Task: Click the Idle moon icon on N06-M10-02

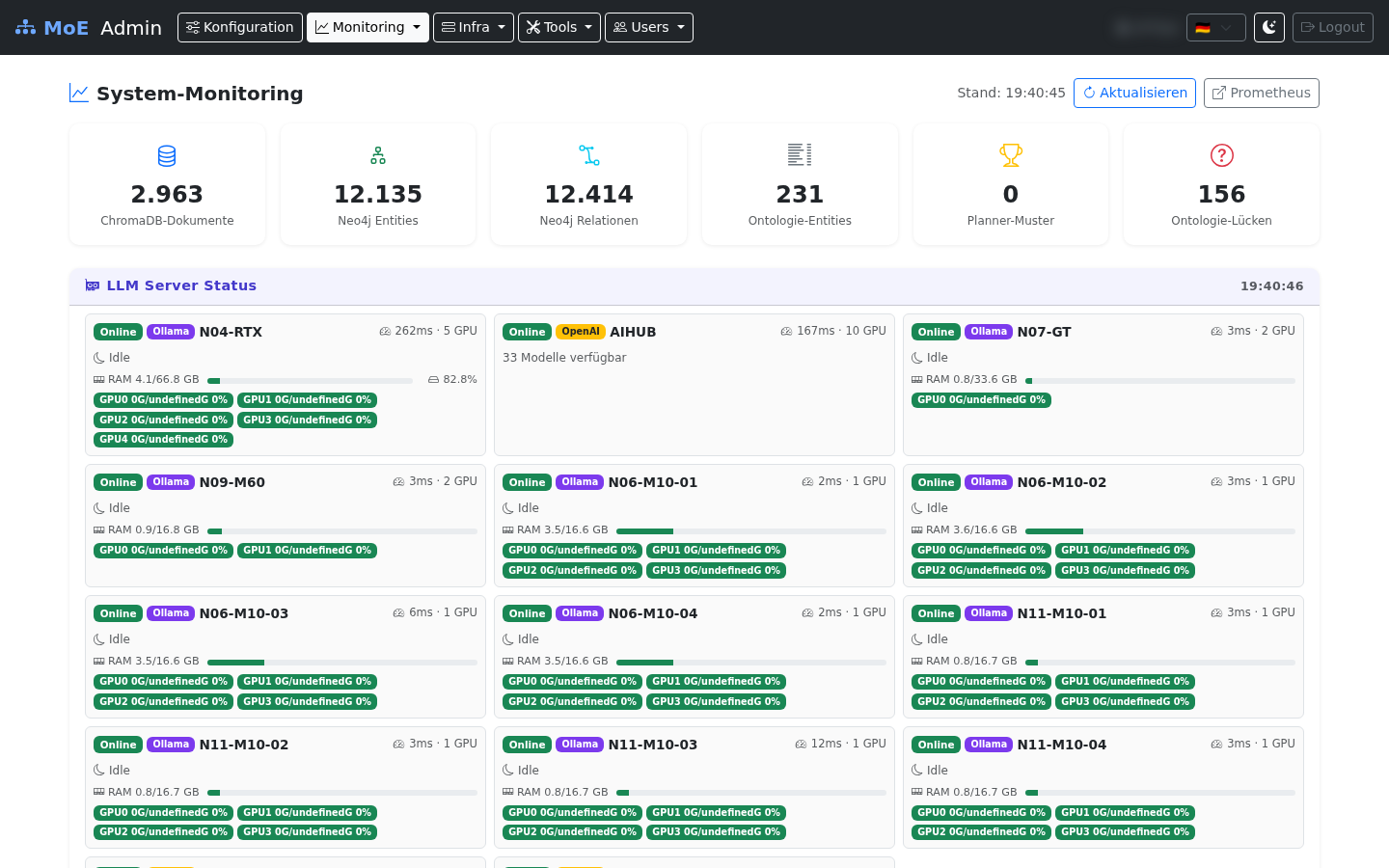Action: point(917,508)
